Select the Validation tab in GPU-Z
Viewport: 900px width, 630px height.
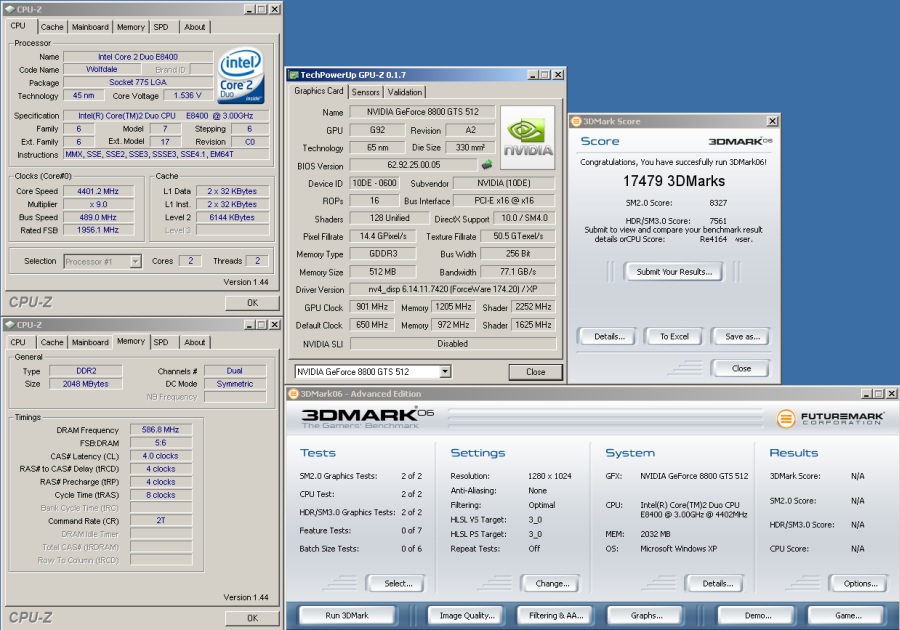click(405, 92)
